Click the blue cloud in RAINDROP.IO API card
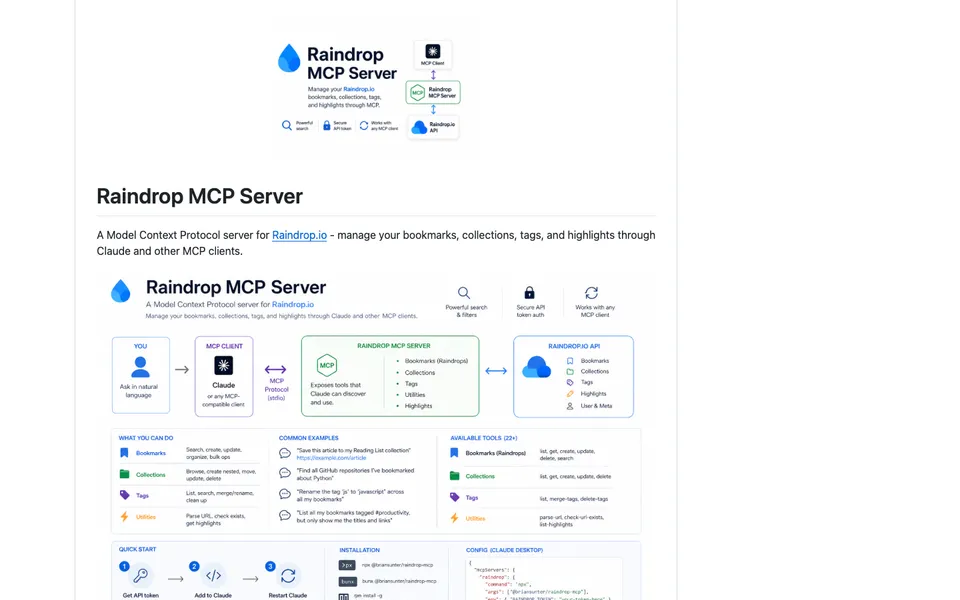This screenshot has width=960, height=600. (536, 367)
